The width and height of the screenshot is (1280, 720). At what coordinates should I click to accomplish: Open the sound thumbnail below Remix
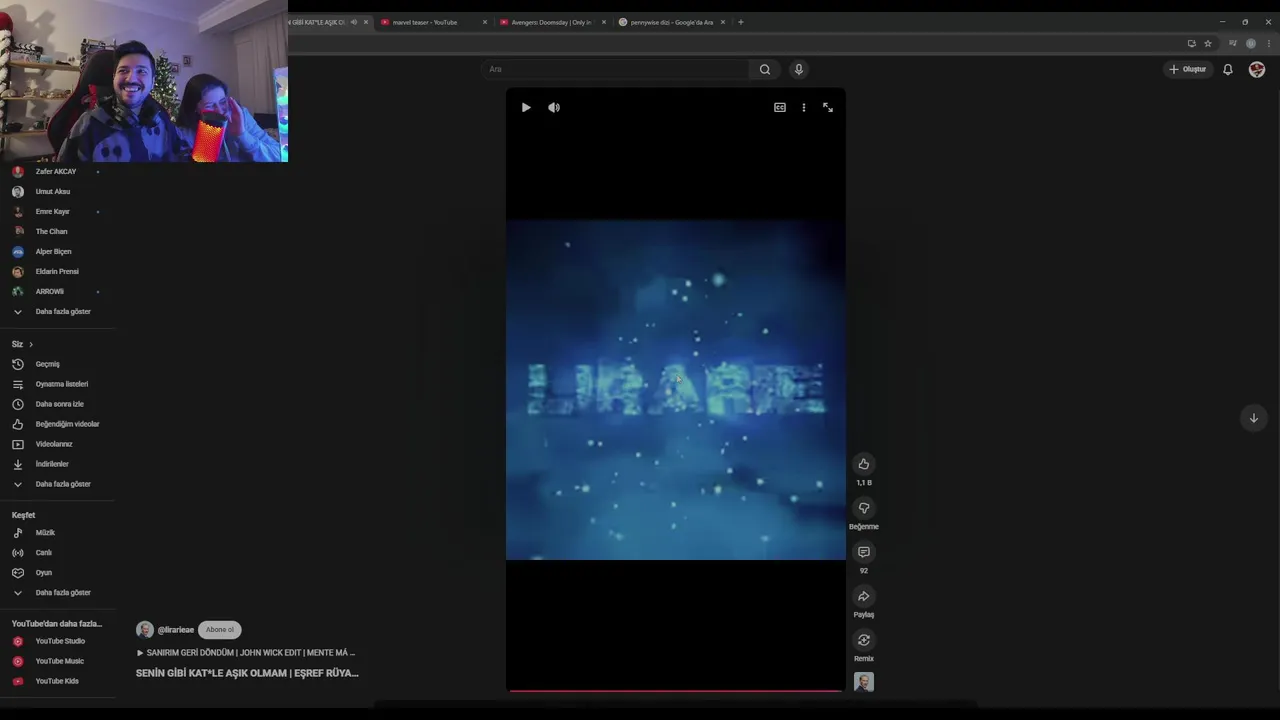point(864,682)
